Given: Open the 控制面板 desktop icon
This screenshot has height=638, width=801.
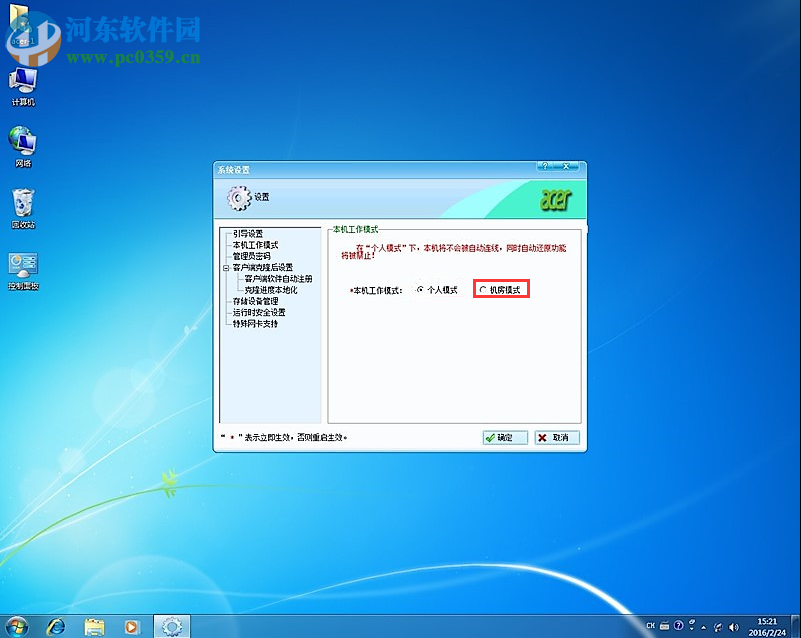Looking at the screenshot, I should tap(22, 262).
